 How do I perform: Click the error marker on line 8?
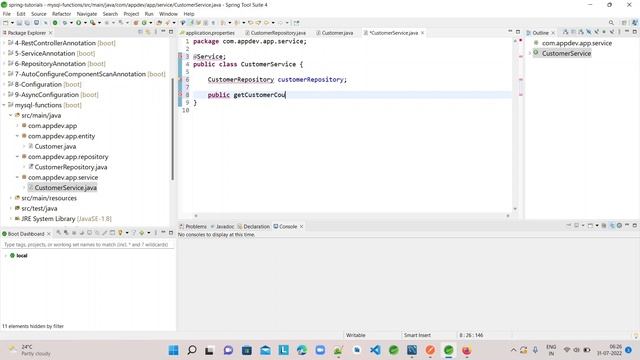point(180,95)
